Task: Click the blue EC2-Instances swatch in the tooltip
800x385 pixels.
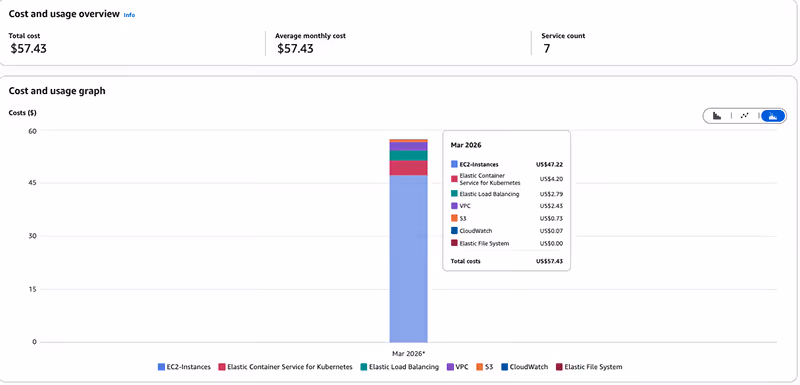Action: click(x=454, y=164)
